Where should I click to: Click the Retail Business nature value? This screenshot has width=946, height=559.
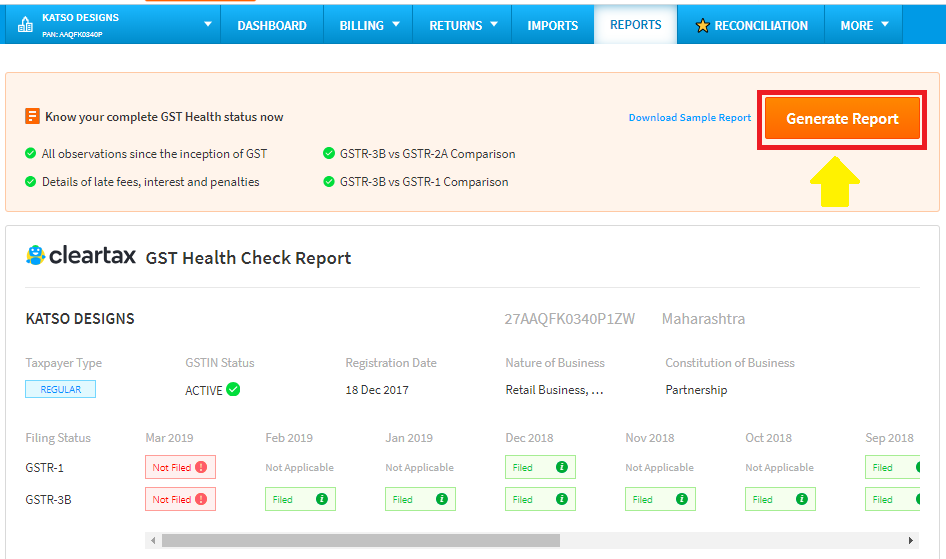554,390
